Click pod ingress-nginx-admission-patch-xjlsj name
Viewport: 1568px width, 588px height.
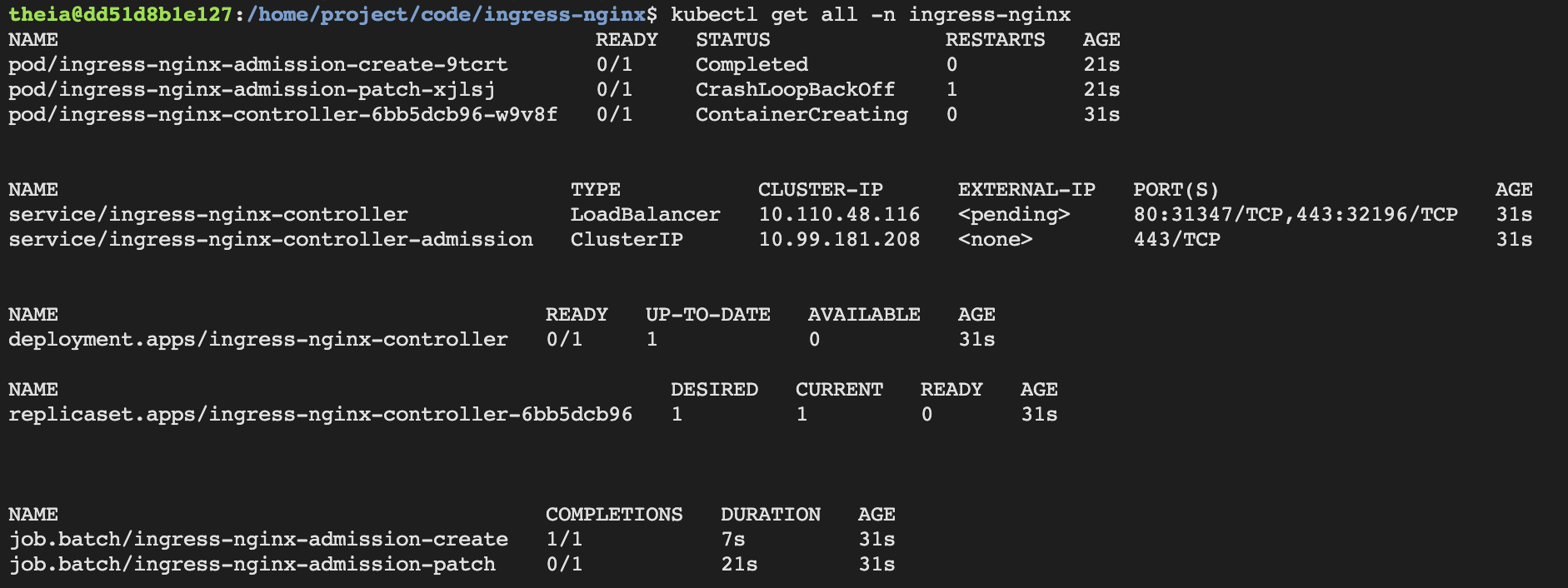point(252,90)
